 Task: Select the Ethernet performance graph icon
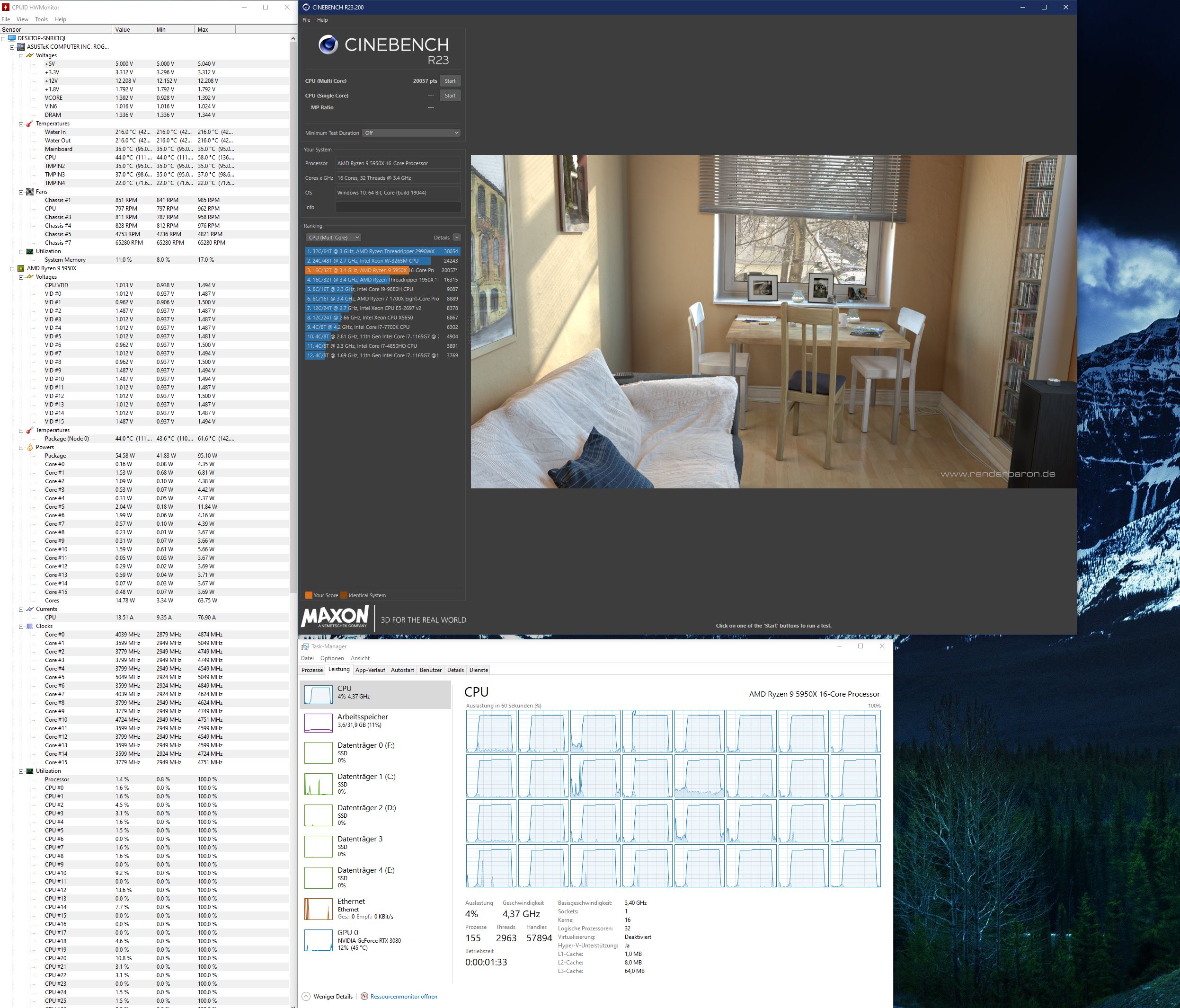coord(319,909)
